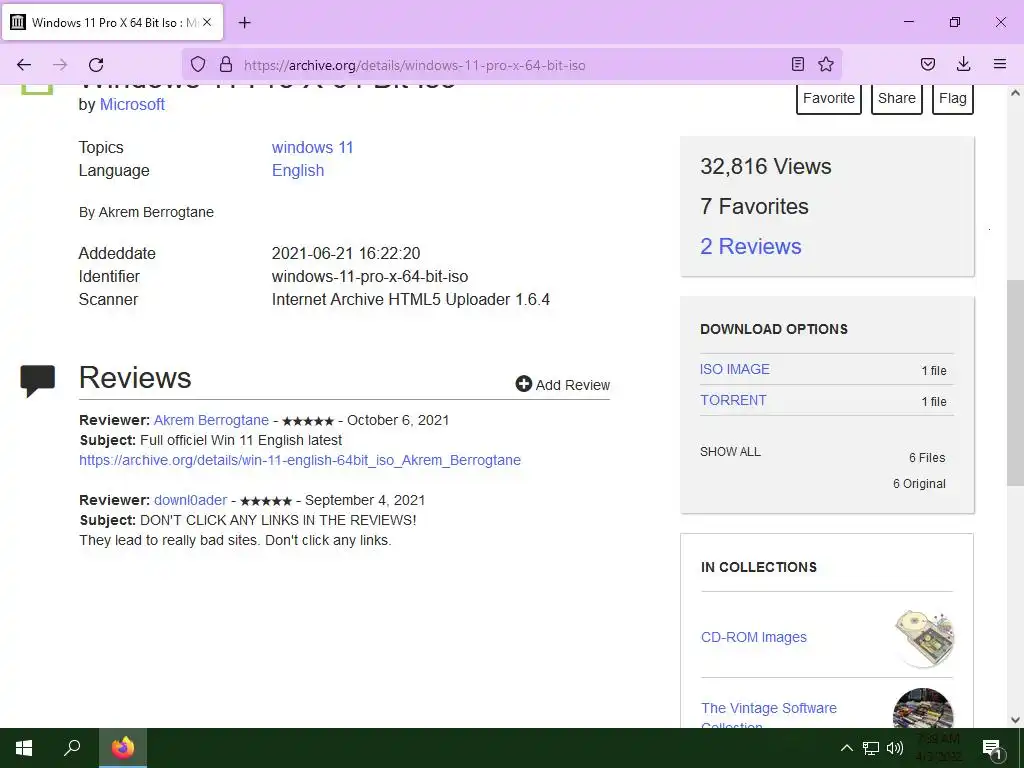Click the forward navigation arrow
The width and height of the screenshot is (1024, 768).
click(x=60, y=65)
